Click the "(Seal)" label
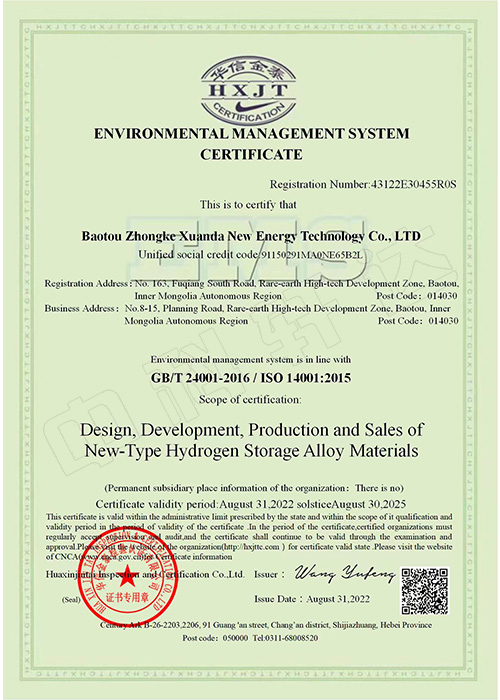Image resolution: width=500 pixels, height=700 pixels. click(71, 600)
